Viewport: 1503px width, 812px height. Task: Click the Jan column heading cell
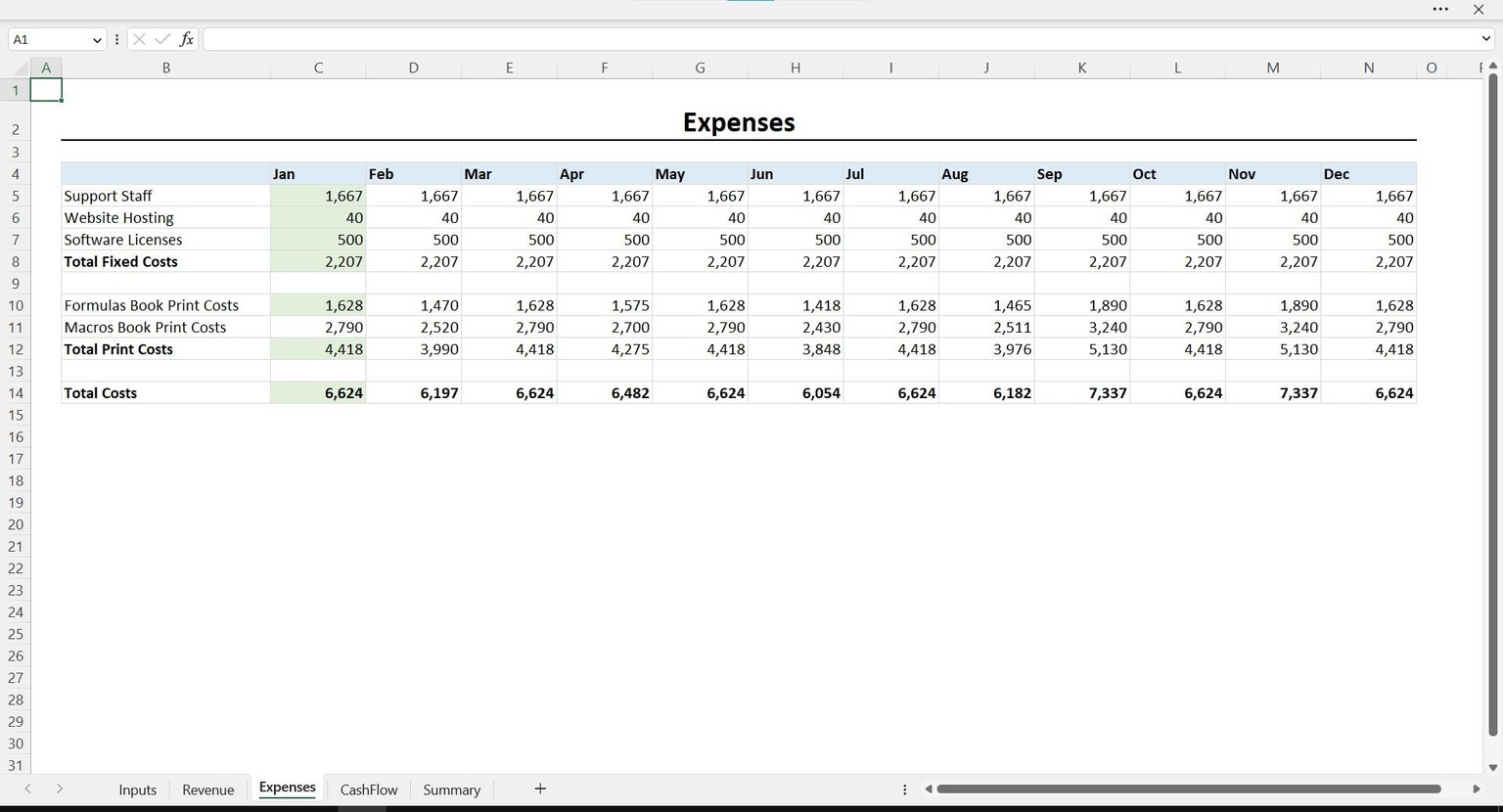[318, 174]
